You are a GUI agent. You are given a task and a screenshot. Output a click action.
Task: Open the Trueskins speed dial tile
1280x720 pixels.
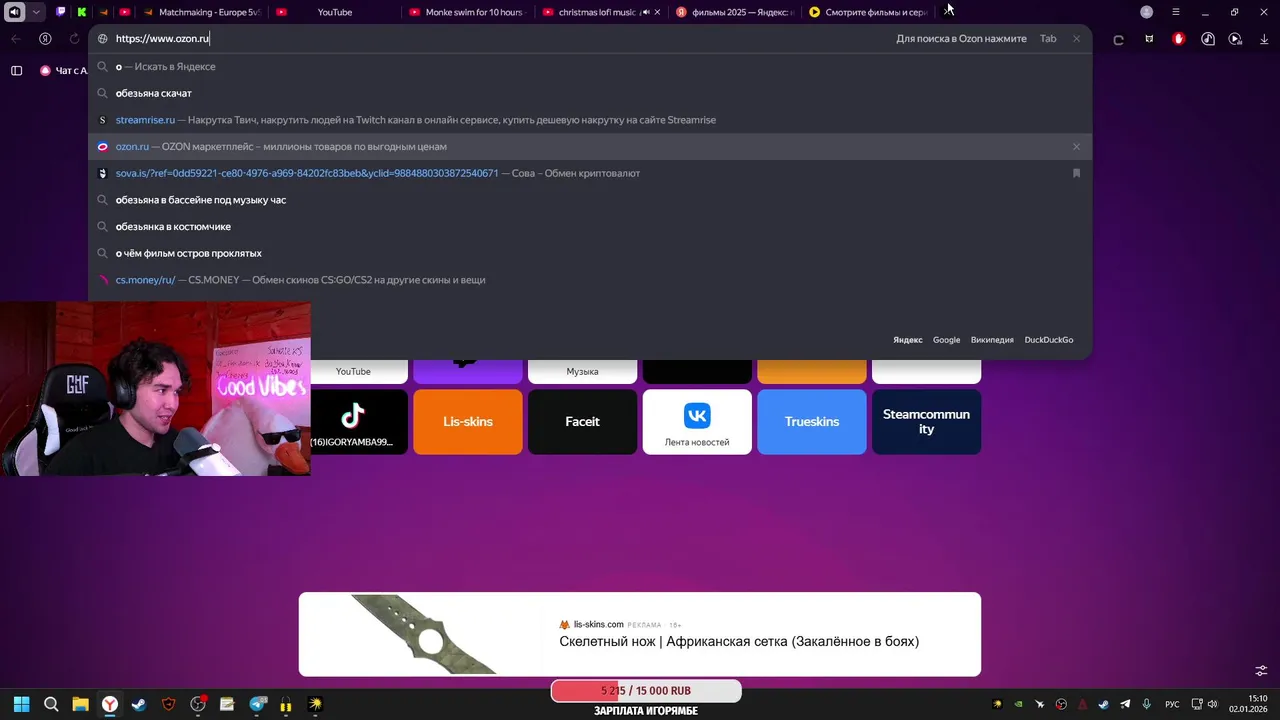[812, 421]
